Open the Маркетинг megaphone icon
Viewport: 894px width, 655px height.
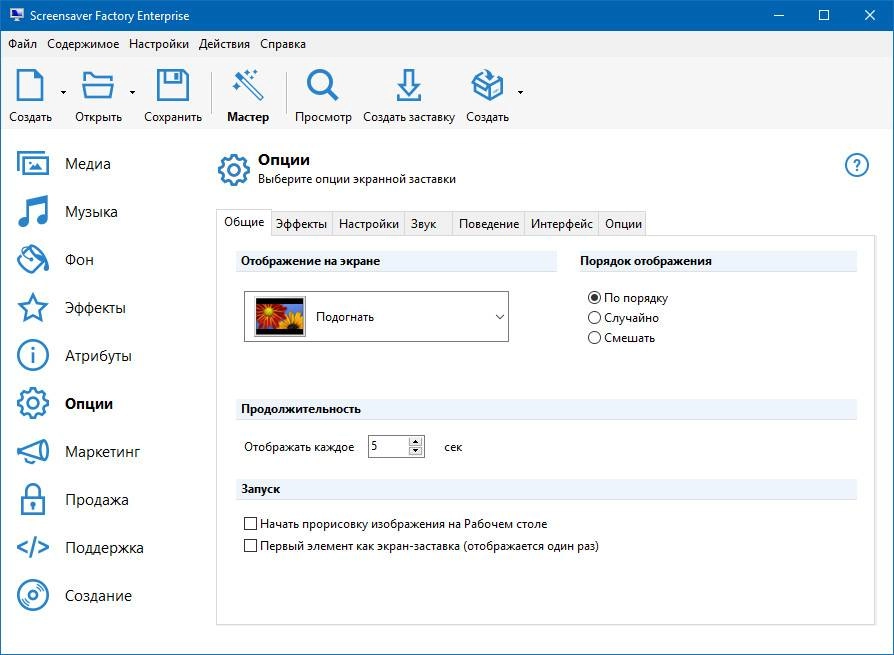tap(32, 451)
